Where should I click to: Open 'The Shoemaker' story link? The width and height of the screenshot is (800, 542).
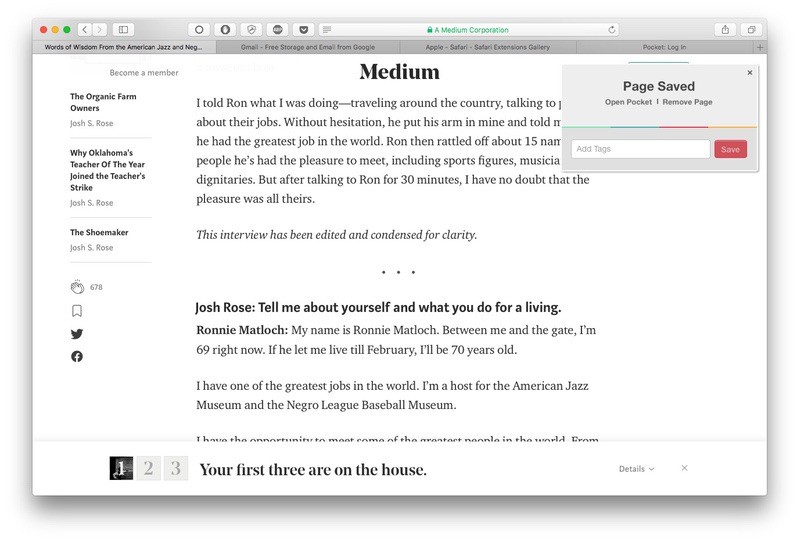click(99, 232)
